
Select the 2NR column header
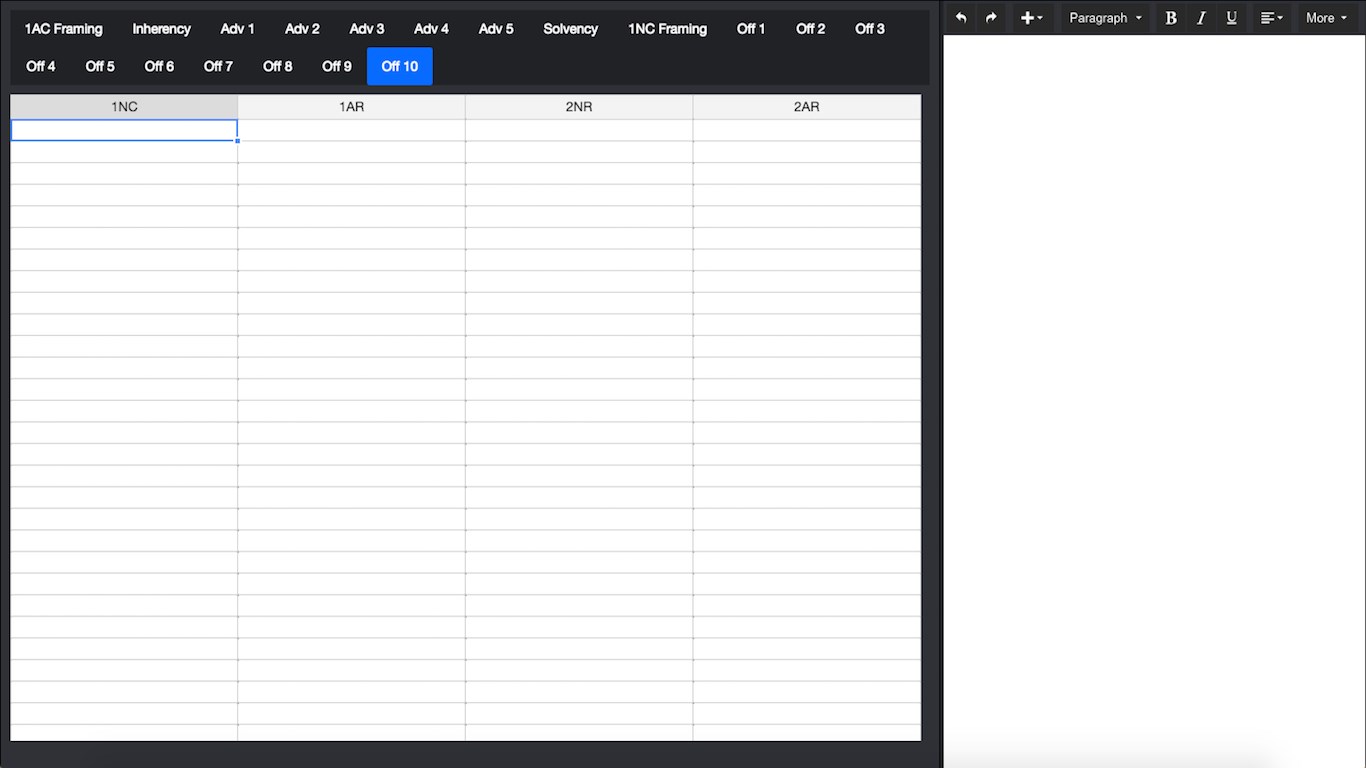click(x=579, y=107)
